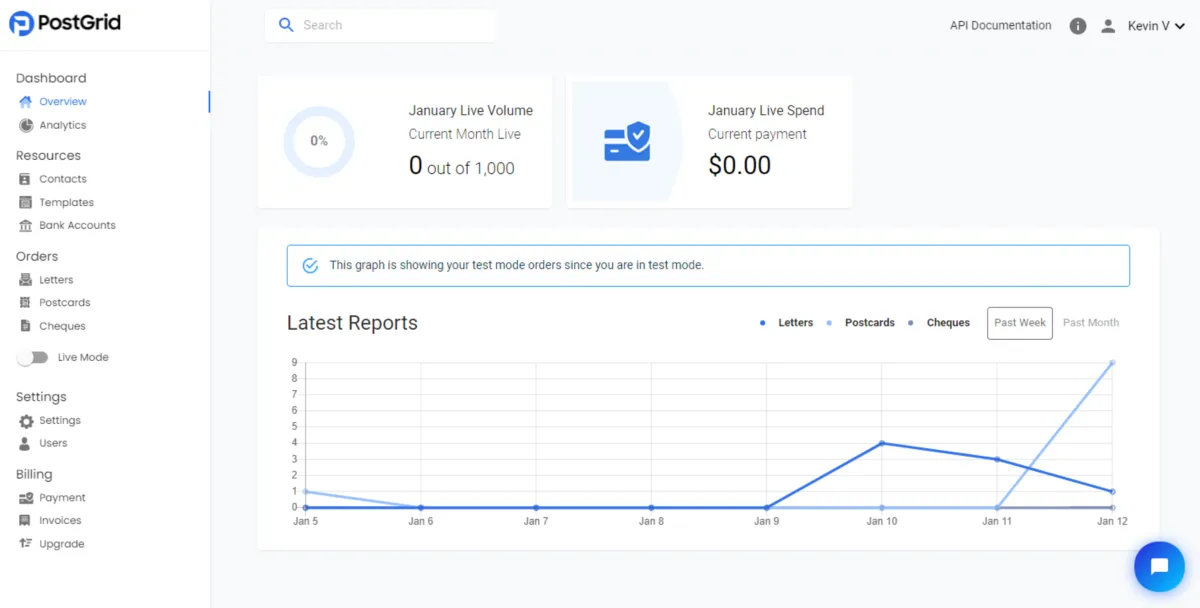Switch the graph to Past Month
The width and height of the screenshot is (1200, 608).
1090,323
